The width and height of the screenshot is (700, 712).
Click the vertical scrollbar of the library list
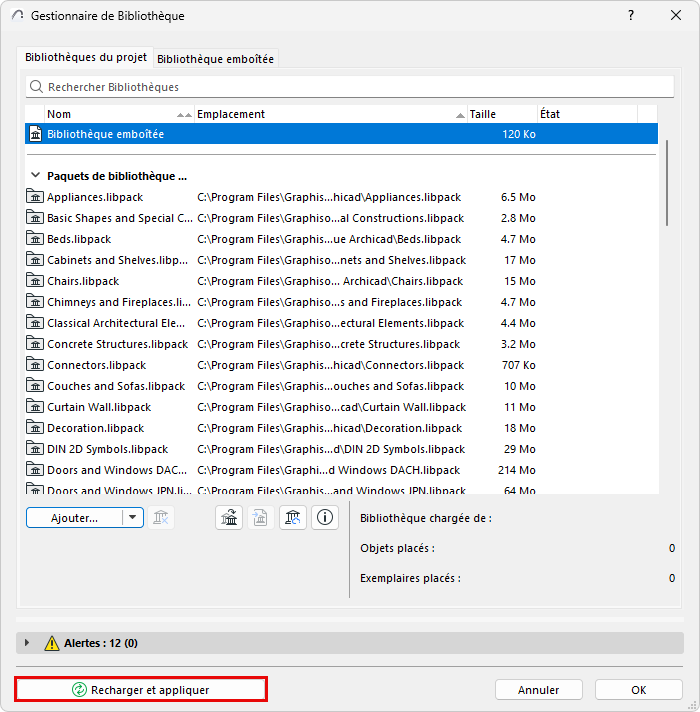(666, 183)
